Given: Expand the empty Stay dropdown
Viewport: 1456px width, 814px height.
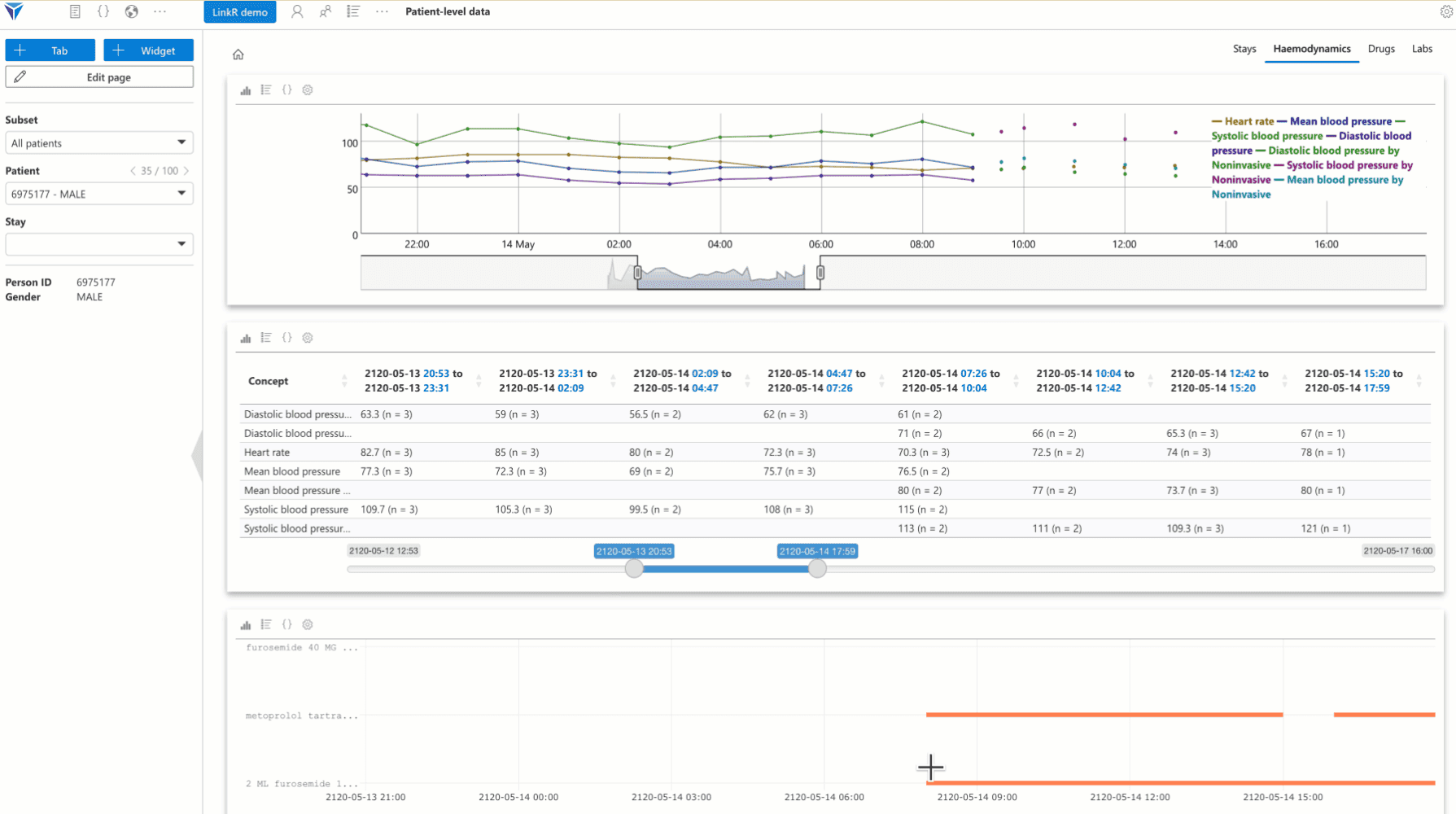Looking at the screenshot, I should click(x=99, y=244).
